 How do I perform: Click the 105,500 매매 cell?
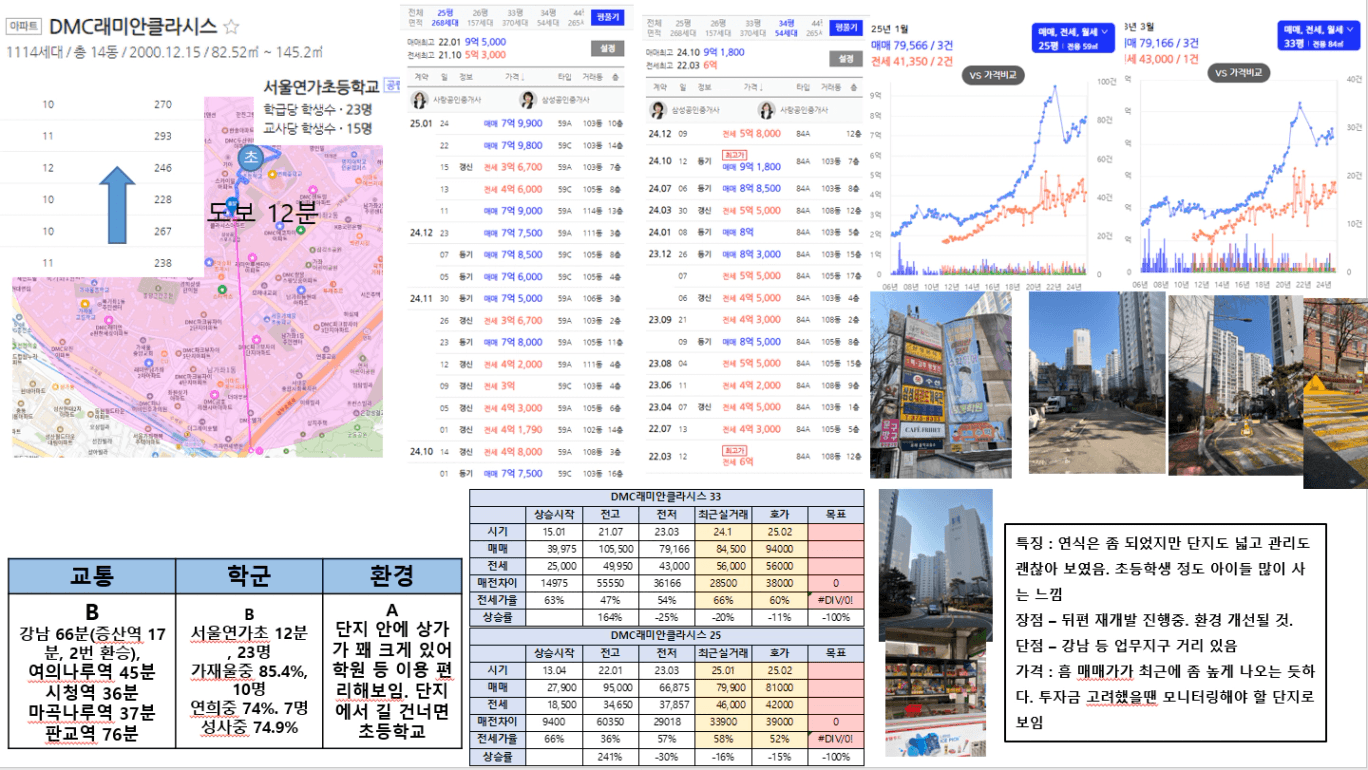pos(611,548)
